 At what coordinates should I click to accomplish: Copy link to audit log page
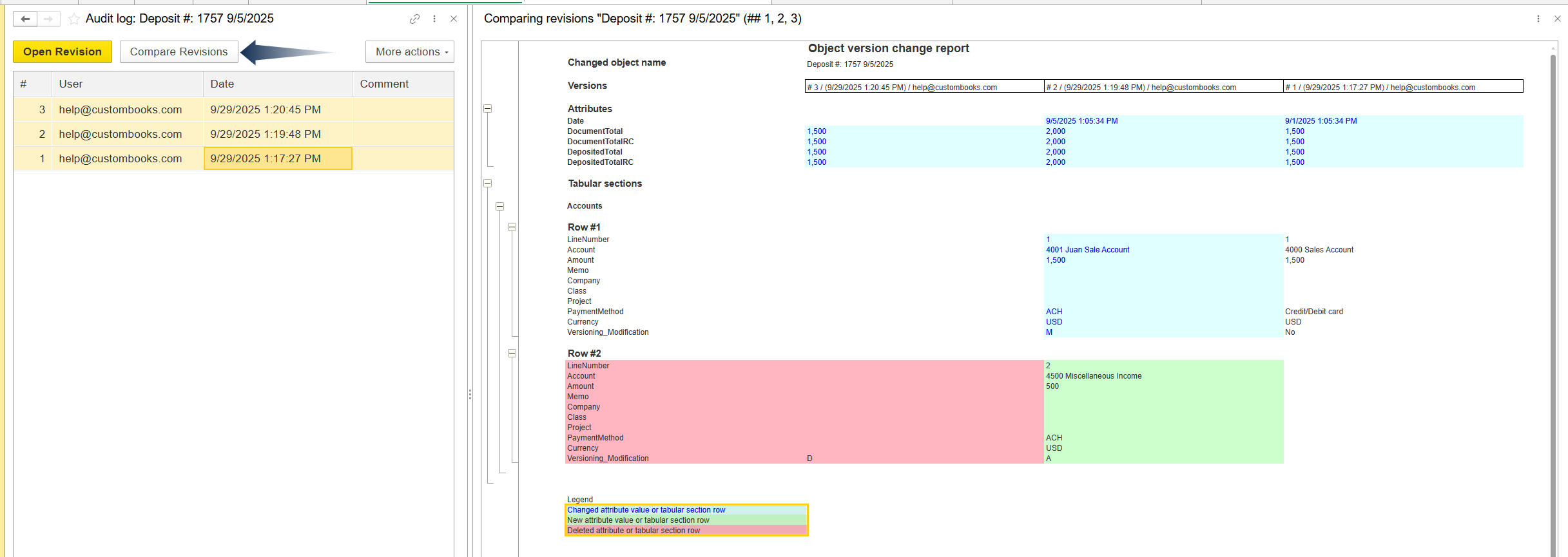[414, 19]
